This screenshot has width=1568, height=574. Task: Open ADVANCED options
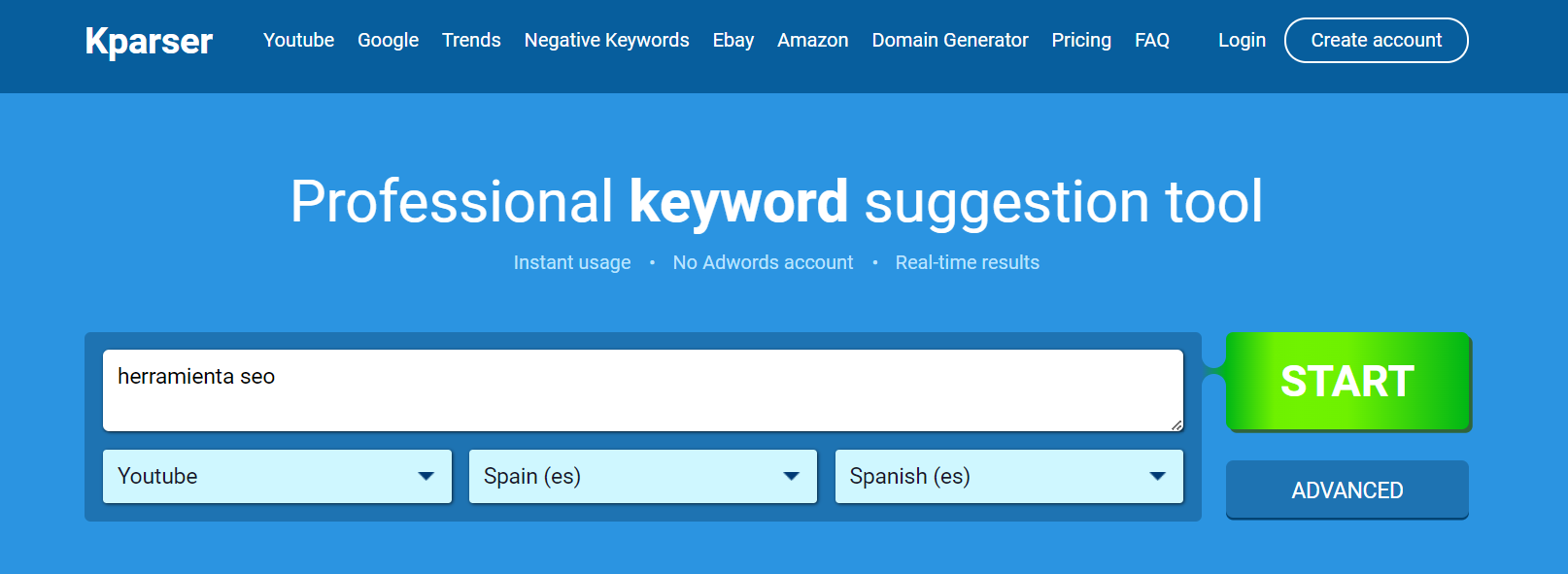1346,490
